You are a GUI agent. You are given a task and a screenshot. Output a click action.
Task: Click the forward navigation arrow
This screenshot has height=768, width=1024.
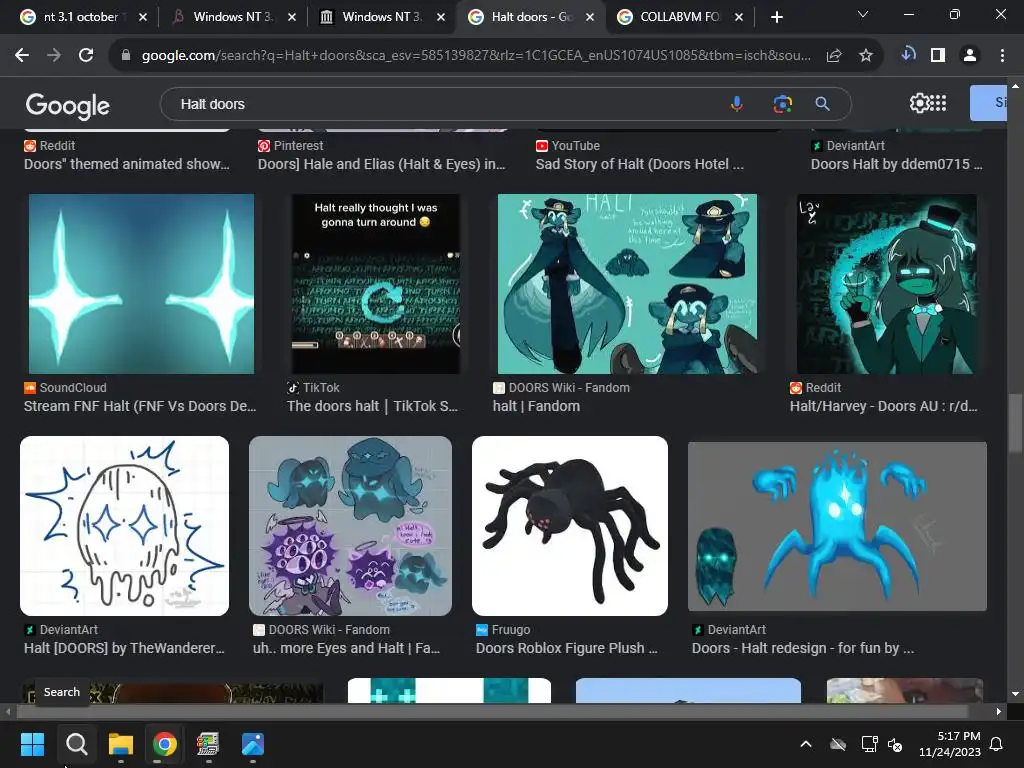pos(54,56)
